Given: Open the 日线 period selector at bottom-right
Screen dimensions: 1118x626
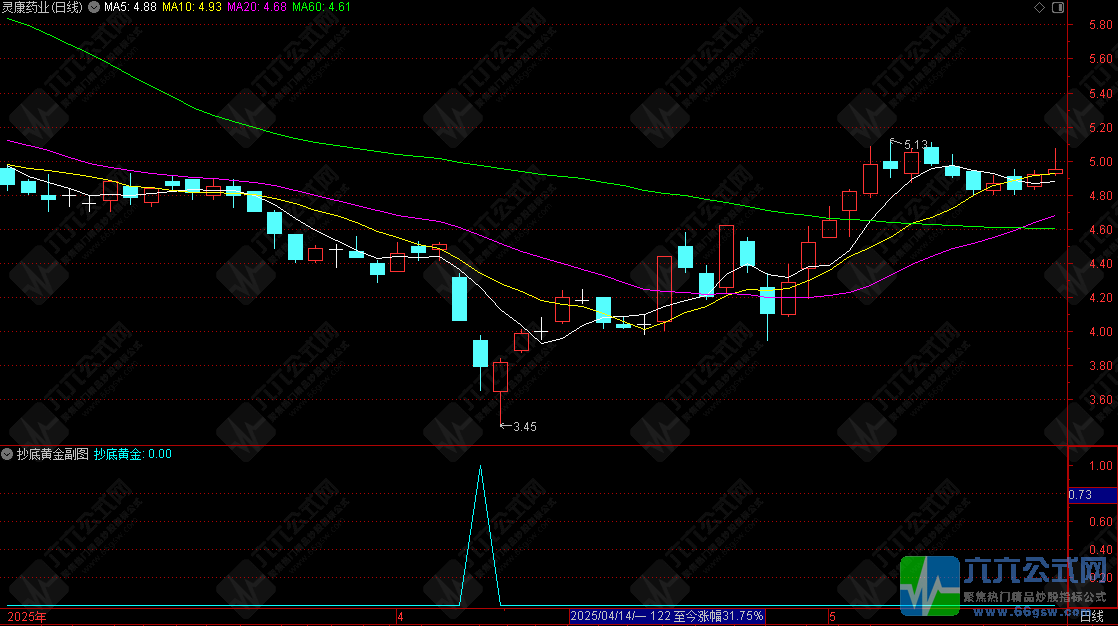Looking at the screenshot, I should pyautogui.click(x=1092, y=617).
